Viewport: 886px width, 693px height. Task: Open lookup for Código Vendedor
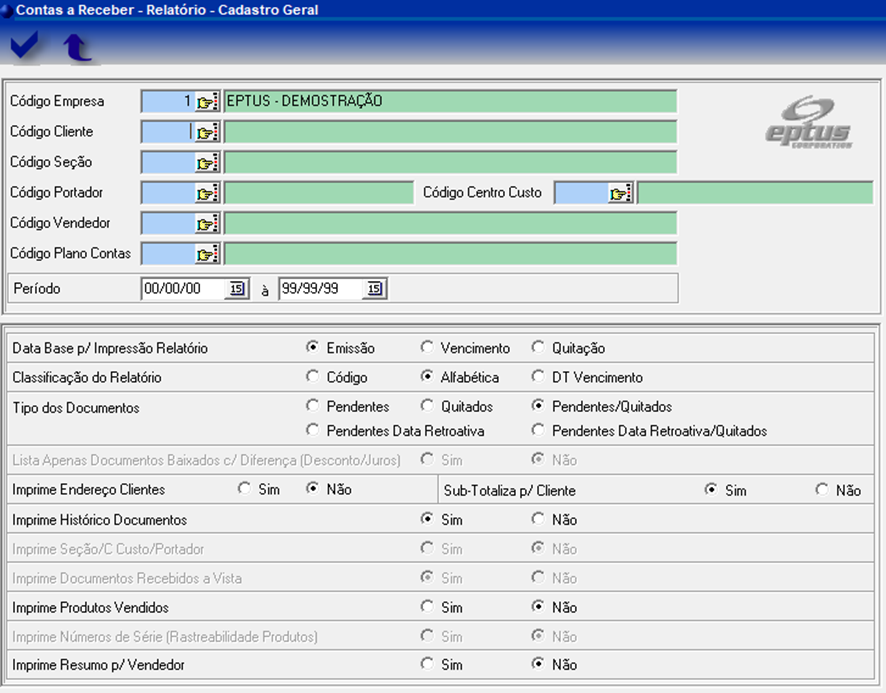pyautogui.click(x=207, y=224)
